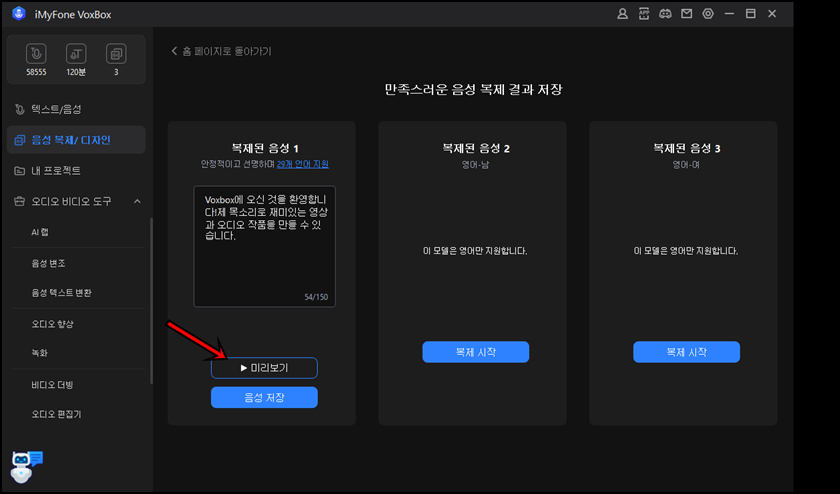
Task: Open the 29개 언어 지원 link
Action: pos(303,164)
